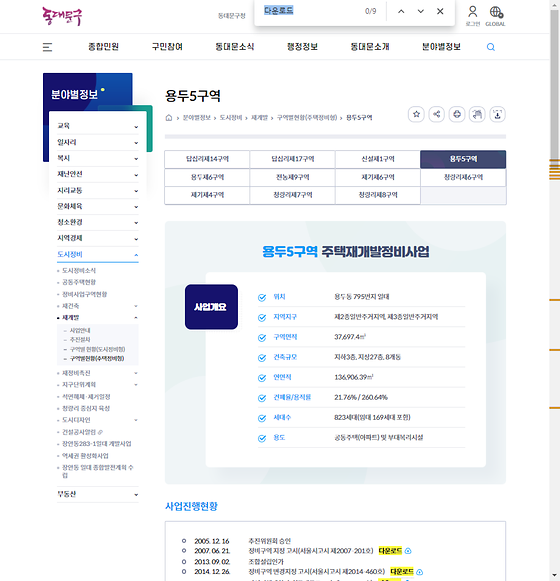
Task: Expand the 교육 sidebar section
Action: [98, 126]
